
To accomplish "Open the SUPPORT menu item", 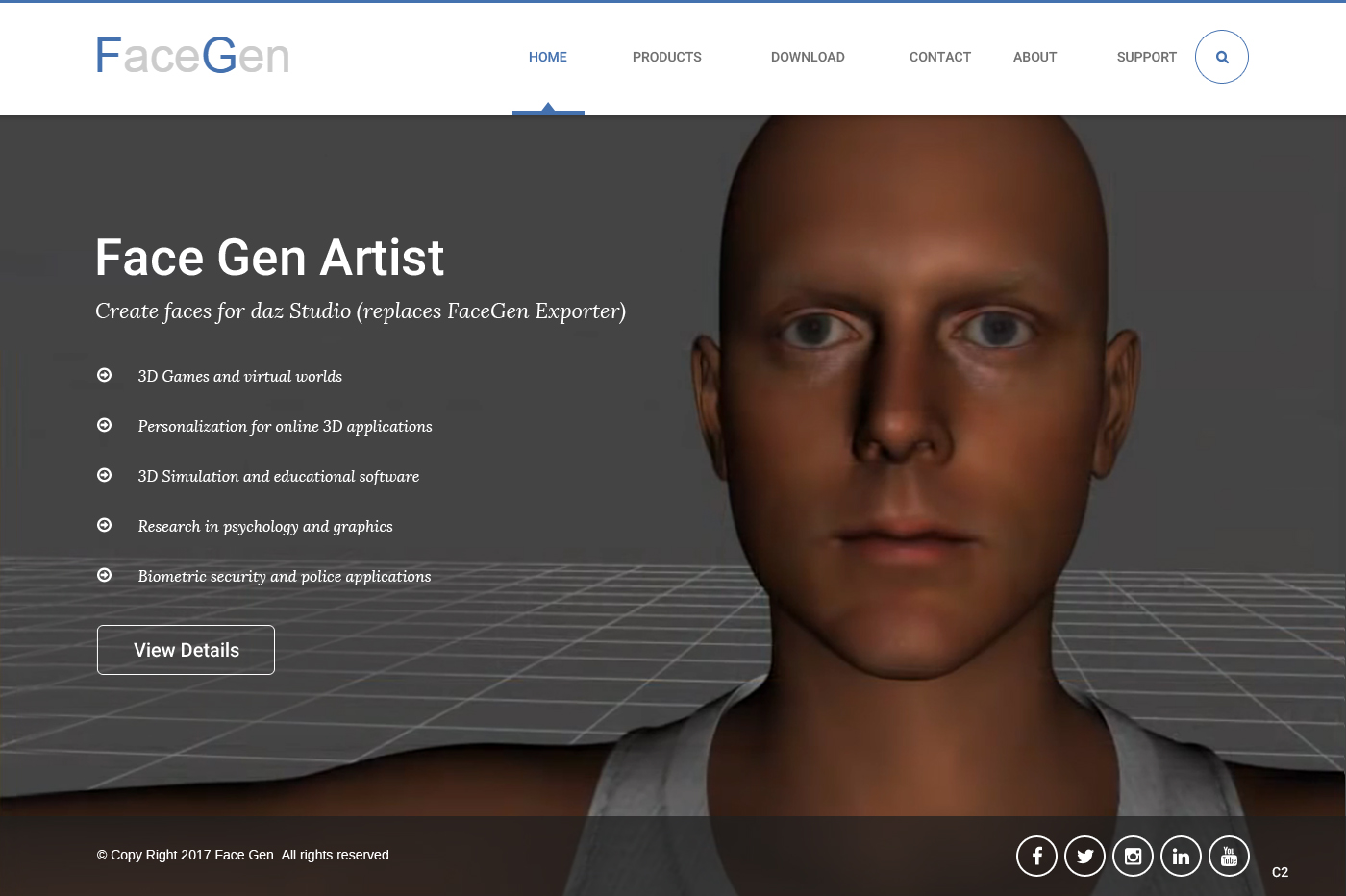I will [x=1146, y=57].
